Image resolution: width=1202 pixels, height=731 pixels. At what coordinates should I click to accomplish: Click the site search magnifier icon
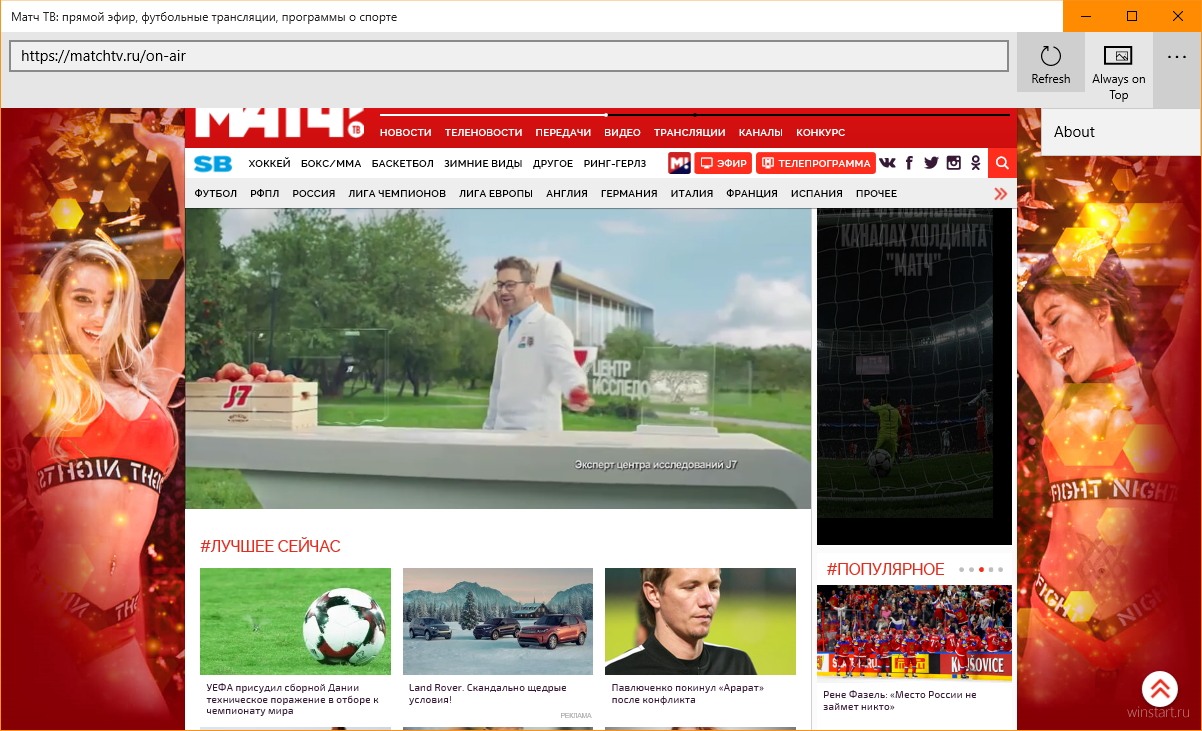1002,163
